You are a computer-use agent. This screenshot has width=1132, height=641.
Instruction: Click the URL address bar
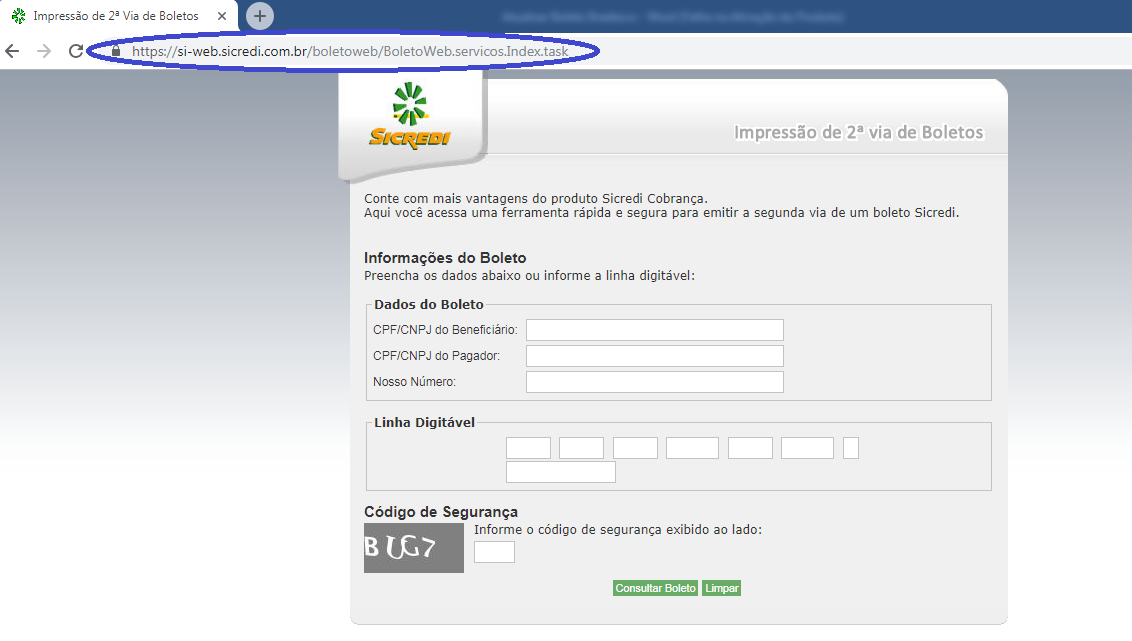[x=350, y=51]
